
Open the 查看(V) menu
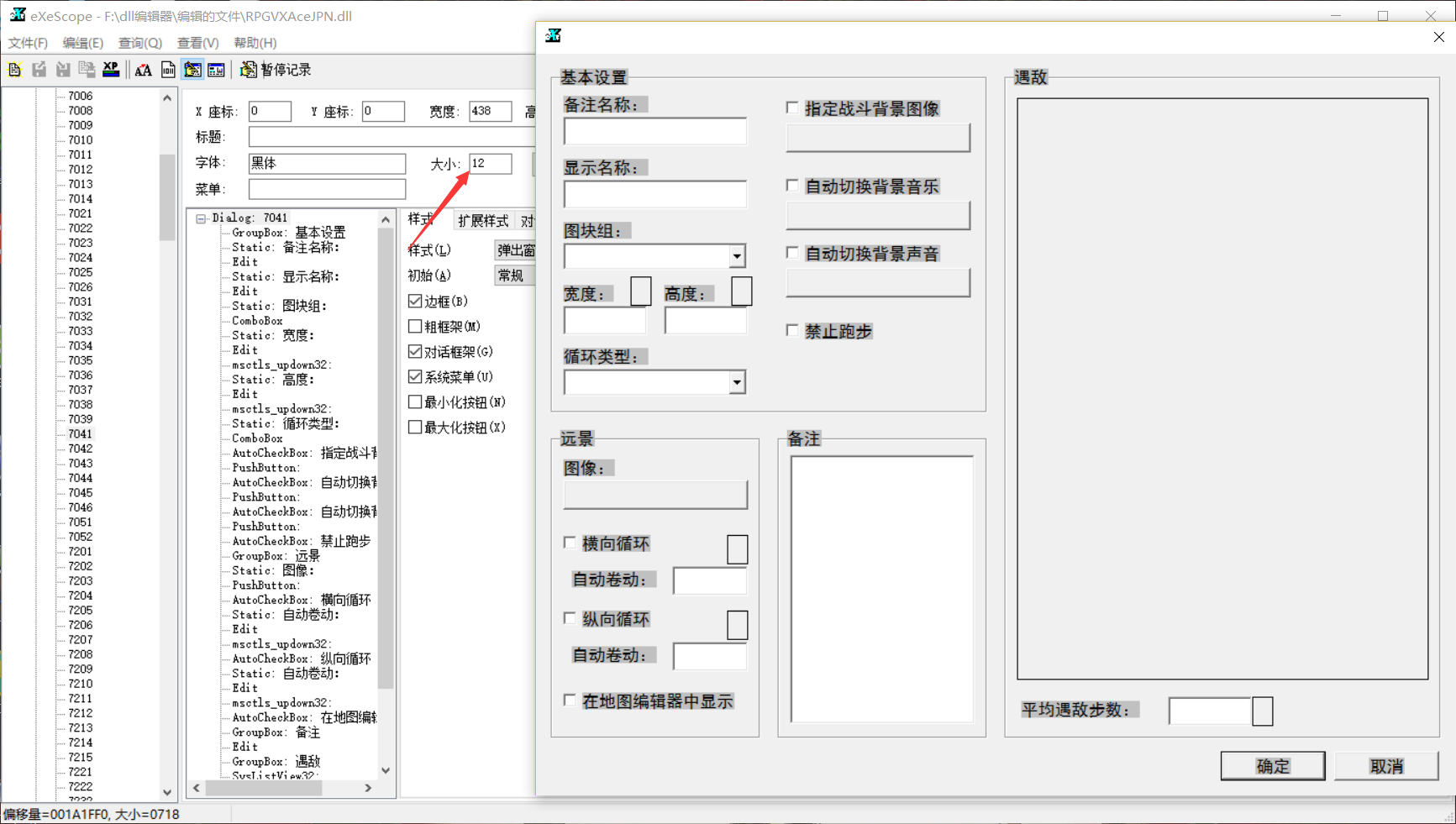(197, 43)
